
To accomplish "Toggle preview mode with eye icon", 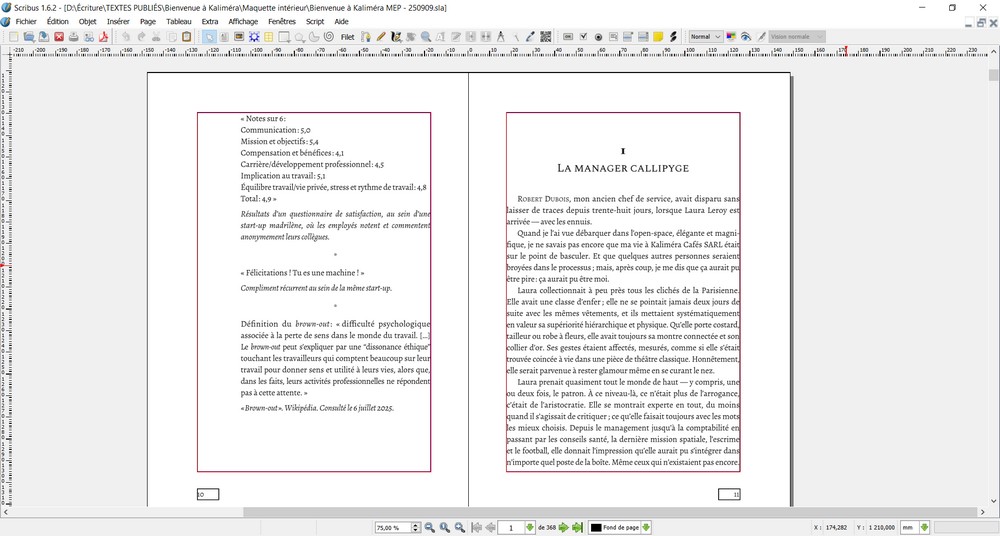I will [746, 36].
